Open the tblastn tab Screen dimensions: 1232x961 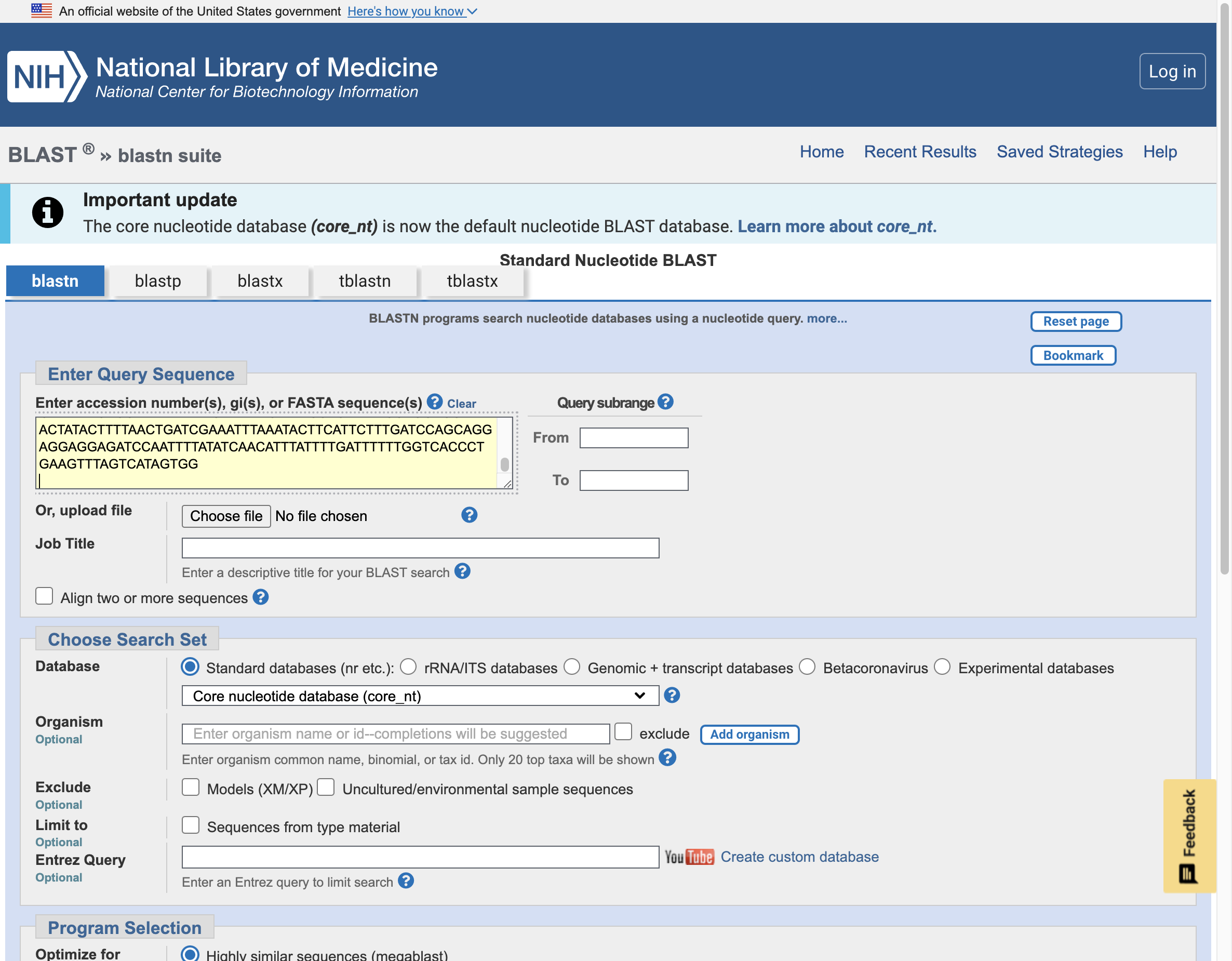[365, 281]
